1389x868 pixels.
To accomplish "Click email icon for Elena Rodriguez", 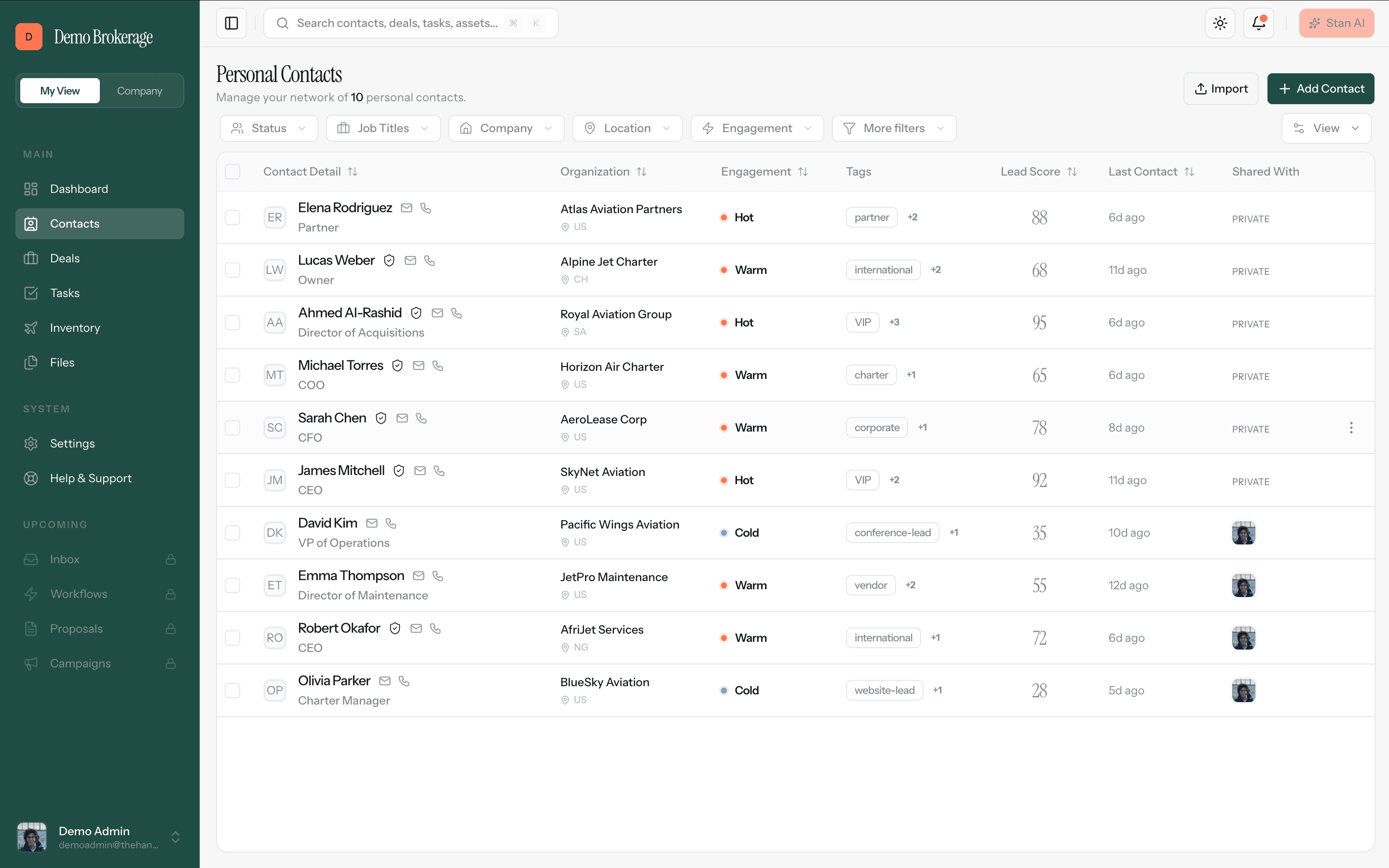I will coord(407,208).
